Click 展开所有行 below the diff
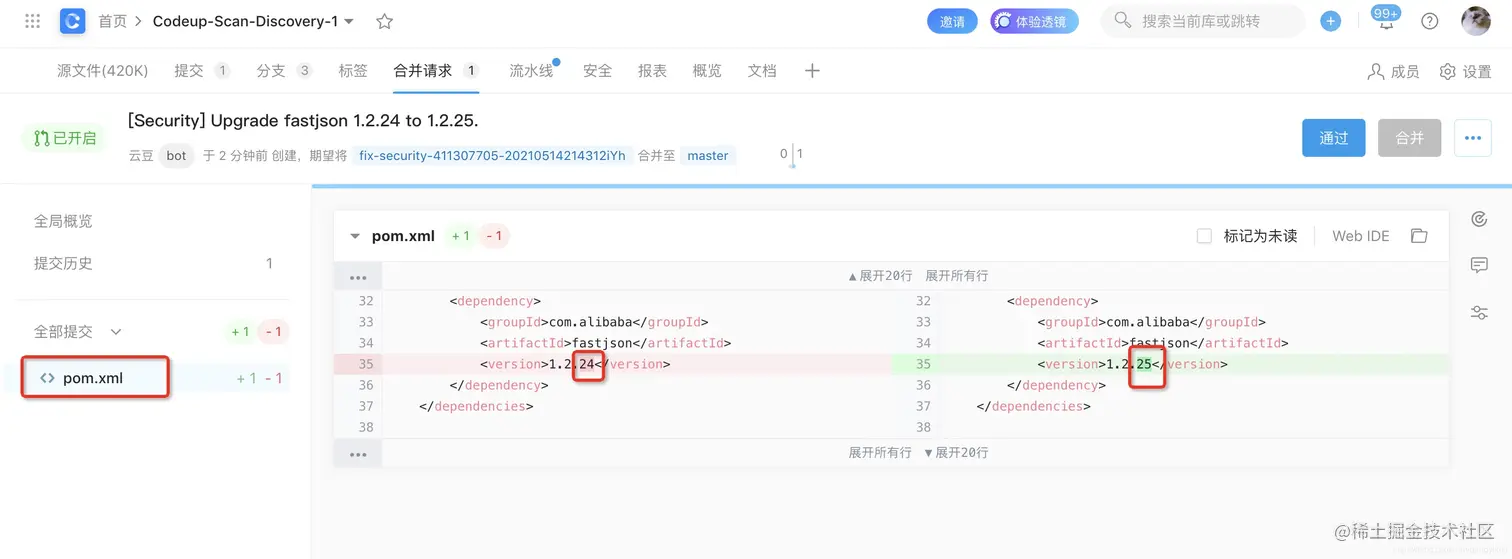This screenshot has height=559, width=1512. [880, 453]
